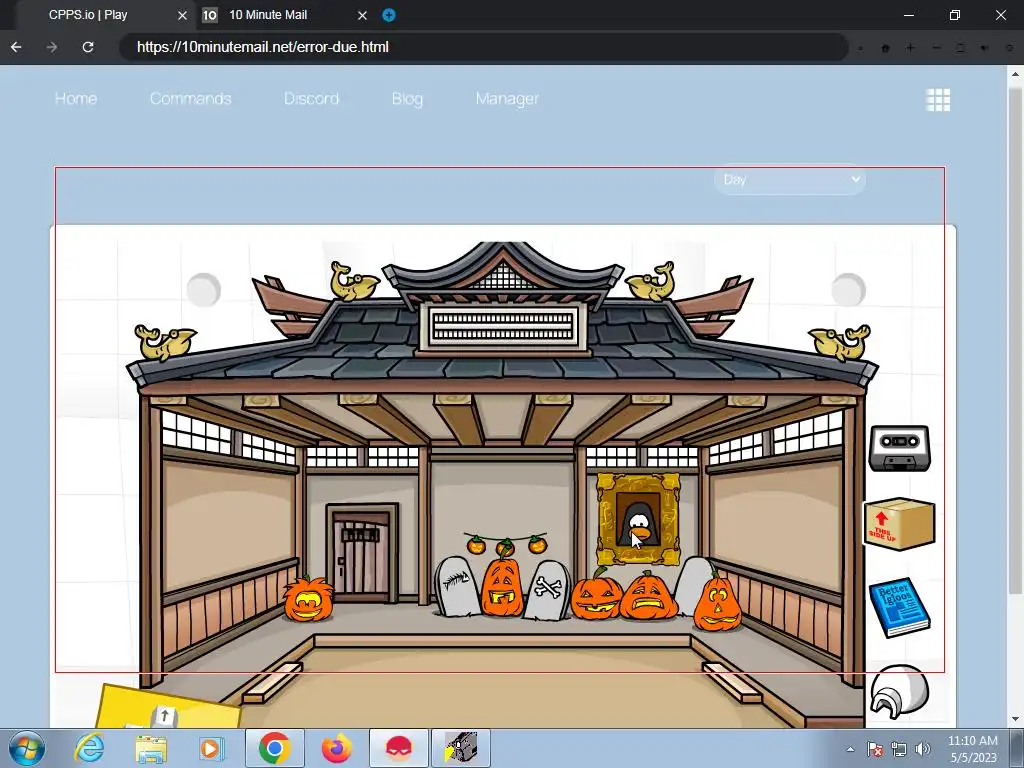Expand the Day dropdown
The height and width of the screenshot is (768, 1024).
click(x=790, y=179)
